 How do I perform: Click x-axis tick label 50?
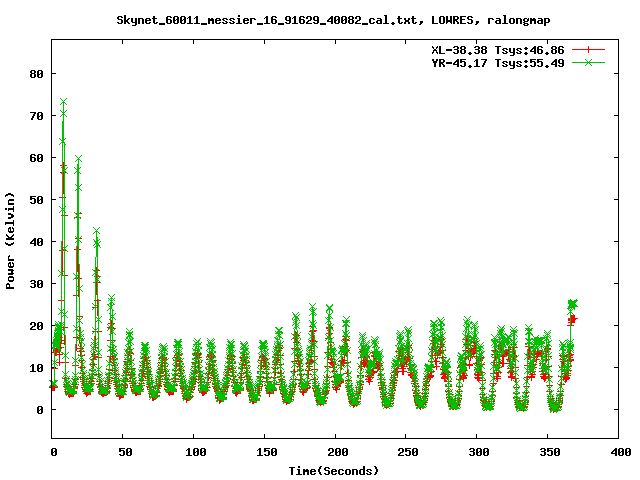coord(126,452)
